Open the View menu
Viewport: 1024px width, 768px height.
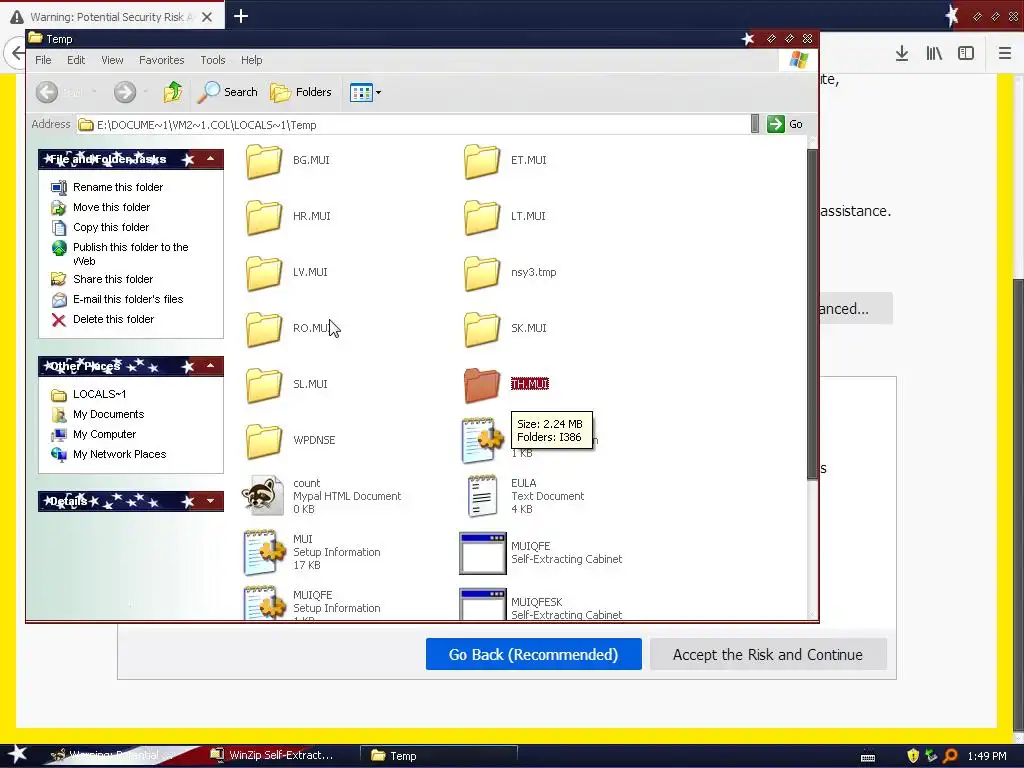click(112, 60)
